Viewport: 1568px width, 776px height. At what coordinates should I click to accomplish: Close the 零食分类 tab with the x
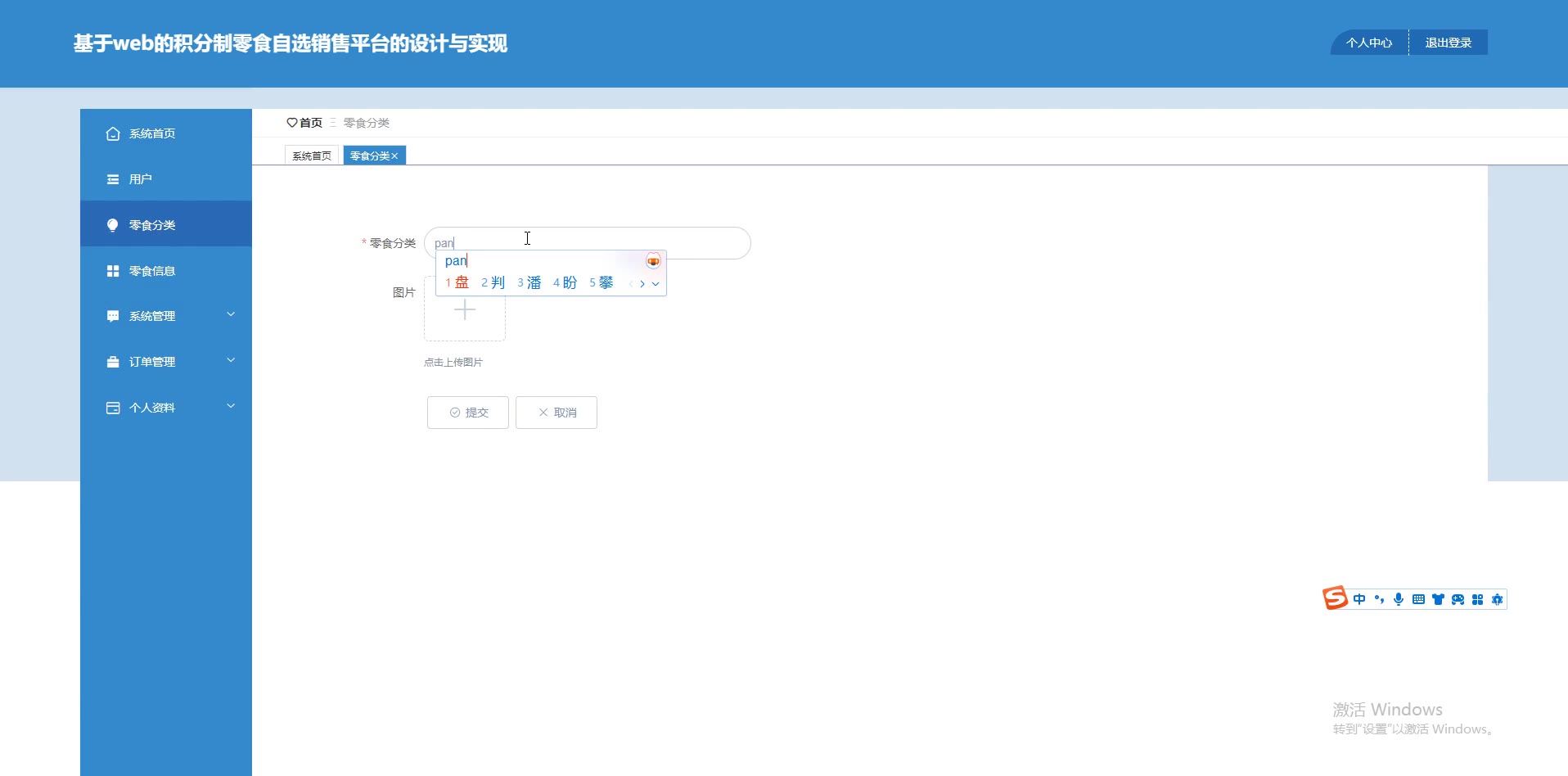[x=394, y=156]
